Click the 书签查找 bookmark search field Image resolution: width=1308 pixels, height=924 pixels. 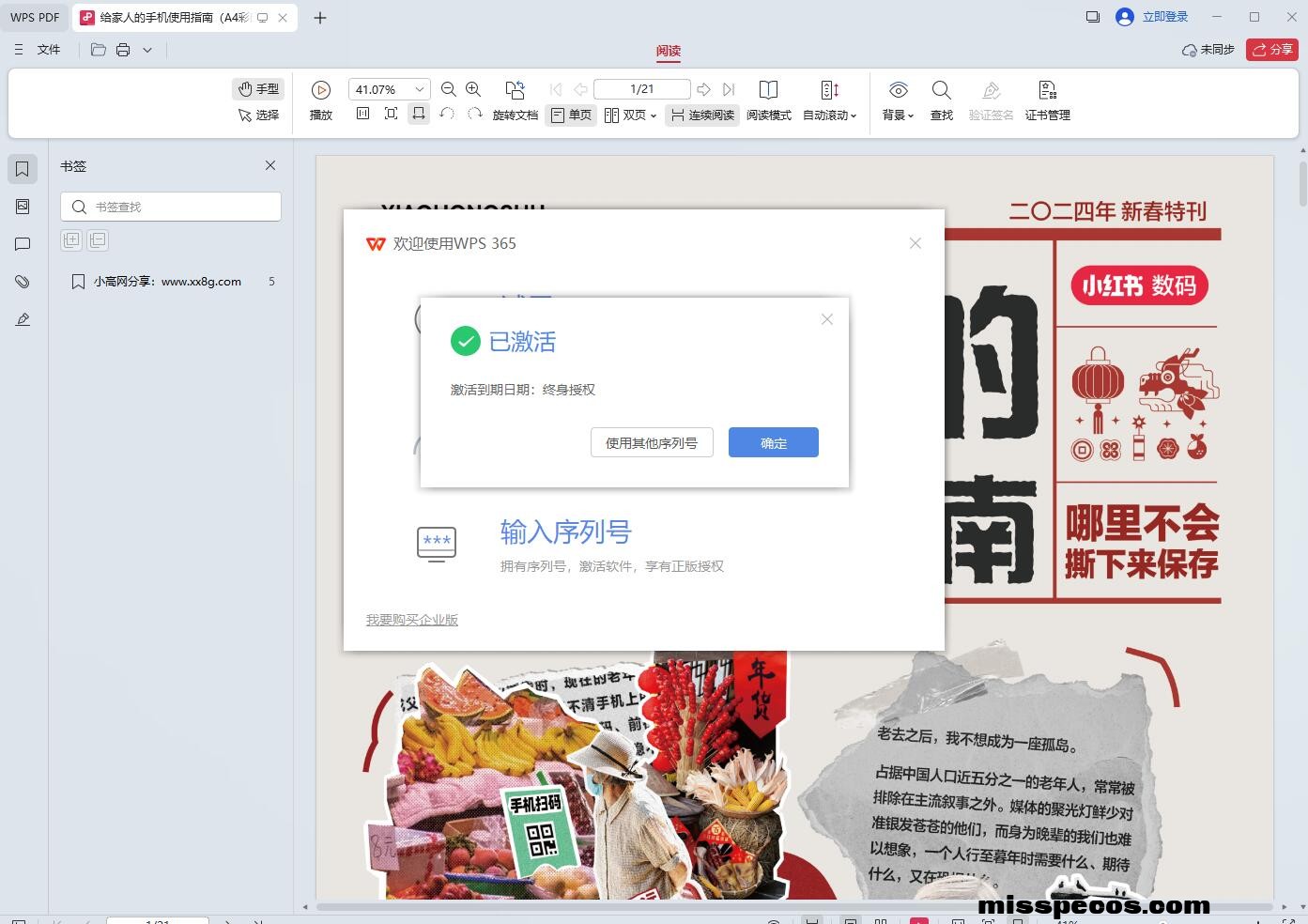[x=171, y=207]
